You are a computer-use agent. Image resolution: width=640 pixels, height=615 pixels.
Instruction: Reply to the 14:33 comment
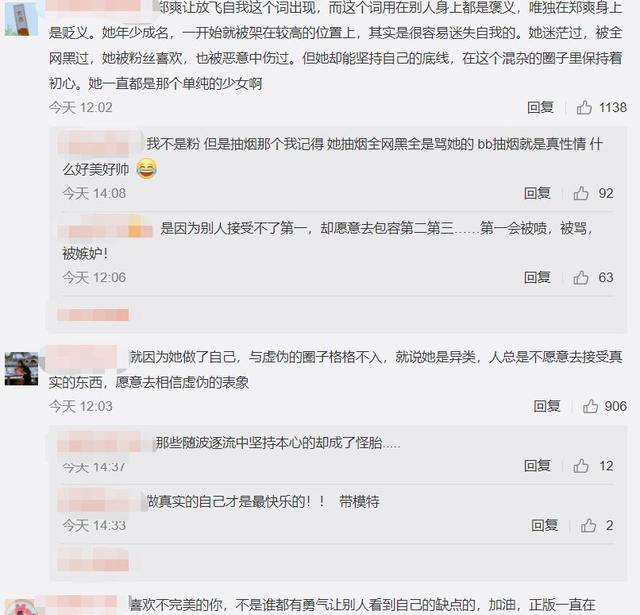(544, 526)
